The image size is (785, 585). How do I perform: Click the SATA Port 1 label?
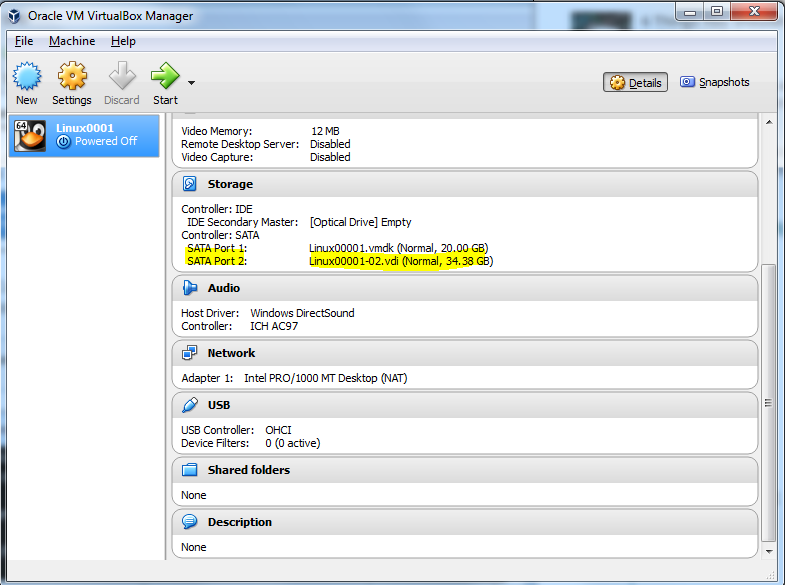coord(217,248)
